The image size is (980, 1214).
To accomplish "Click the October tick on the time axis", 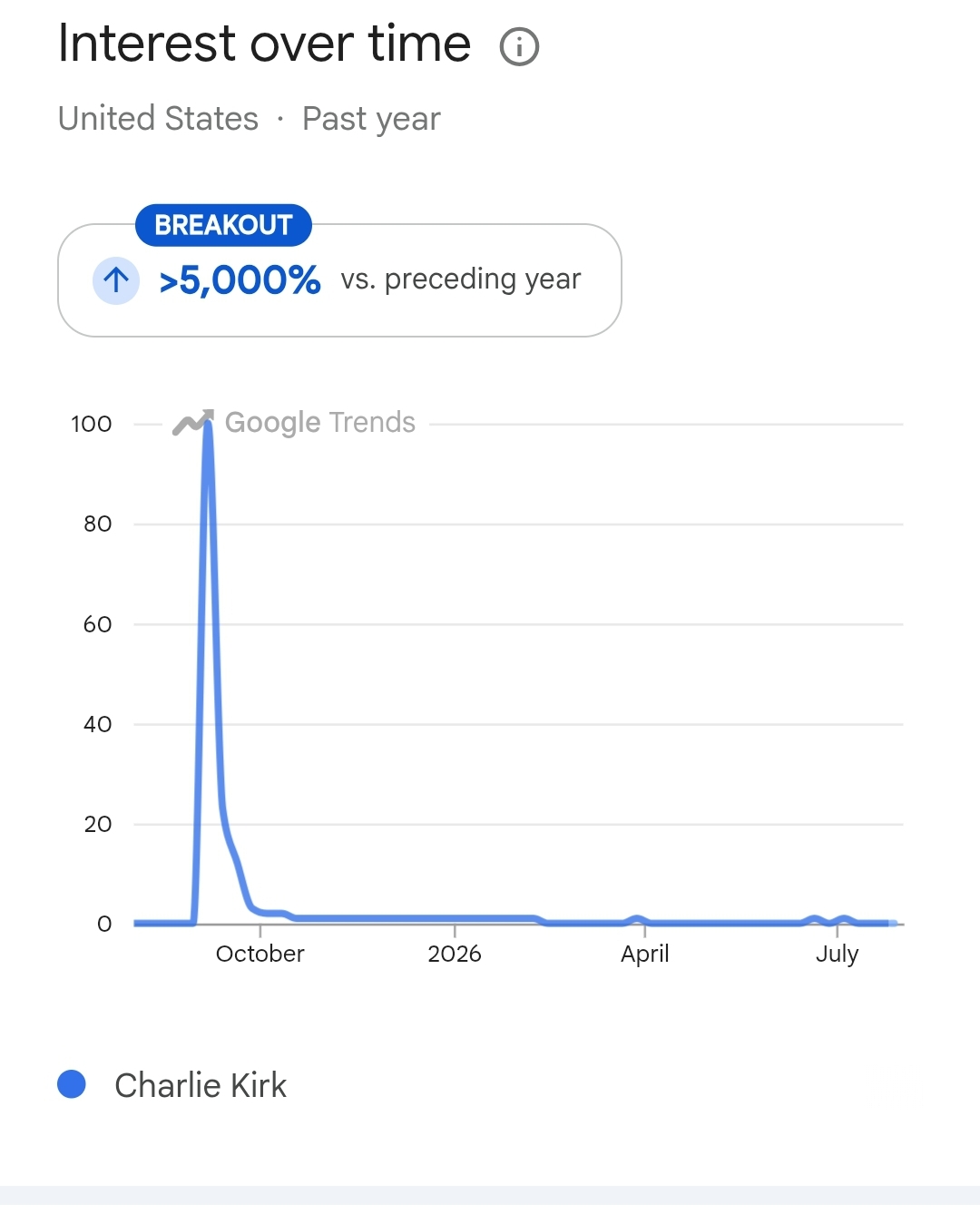I will [260, 954].
